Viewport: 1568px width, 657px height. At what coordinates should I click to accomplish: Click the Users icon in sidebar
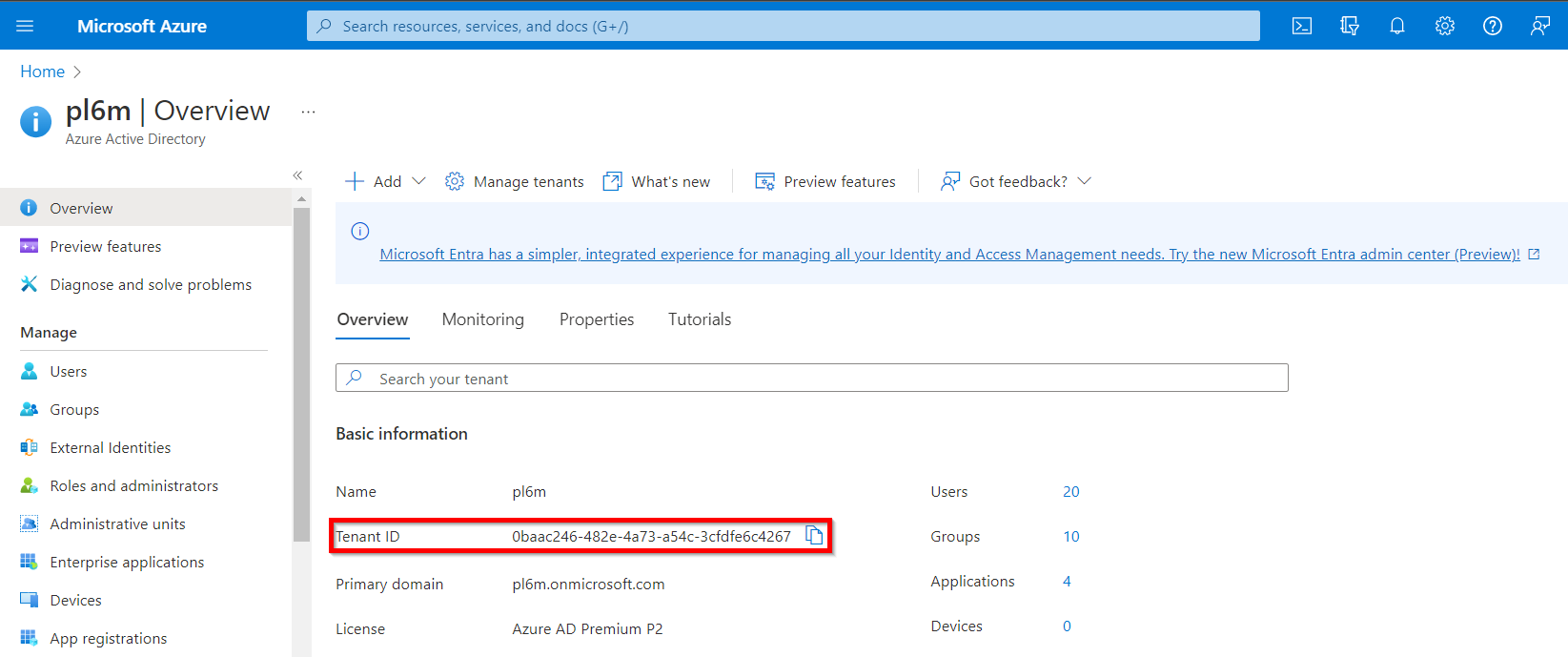click(30, 371)
